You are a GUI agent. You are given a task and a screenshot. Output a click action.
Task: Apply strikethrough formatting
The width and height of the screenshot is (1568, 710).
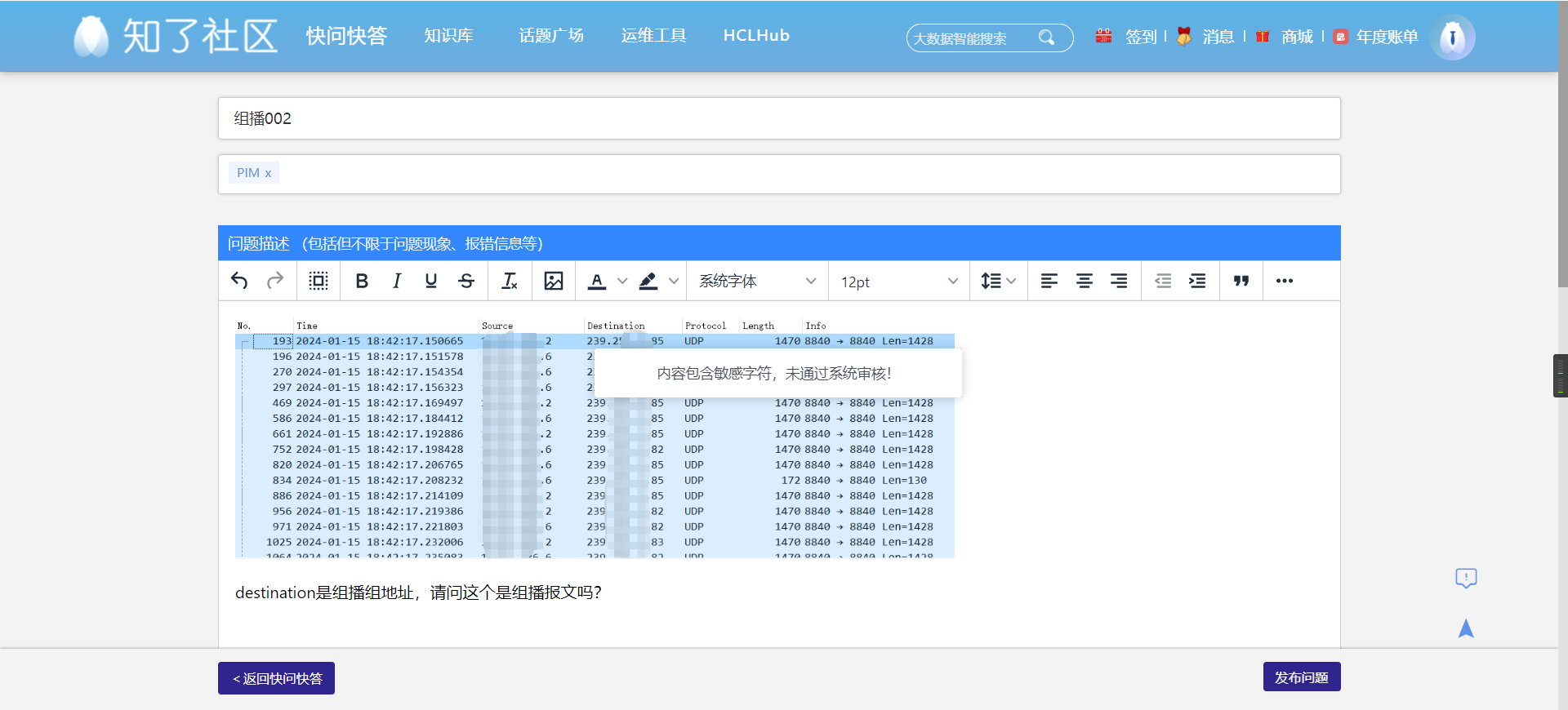(466, 281)
